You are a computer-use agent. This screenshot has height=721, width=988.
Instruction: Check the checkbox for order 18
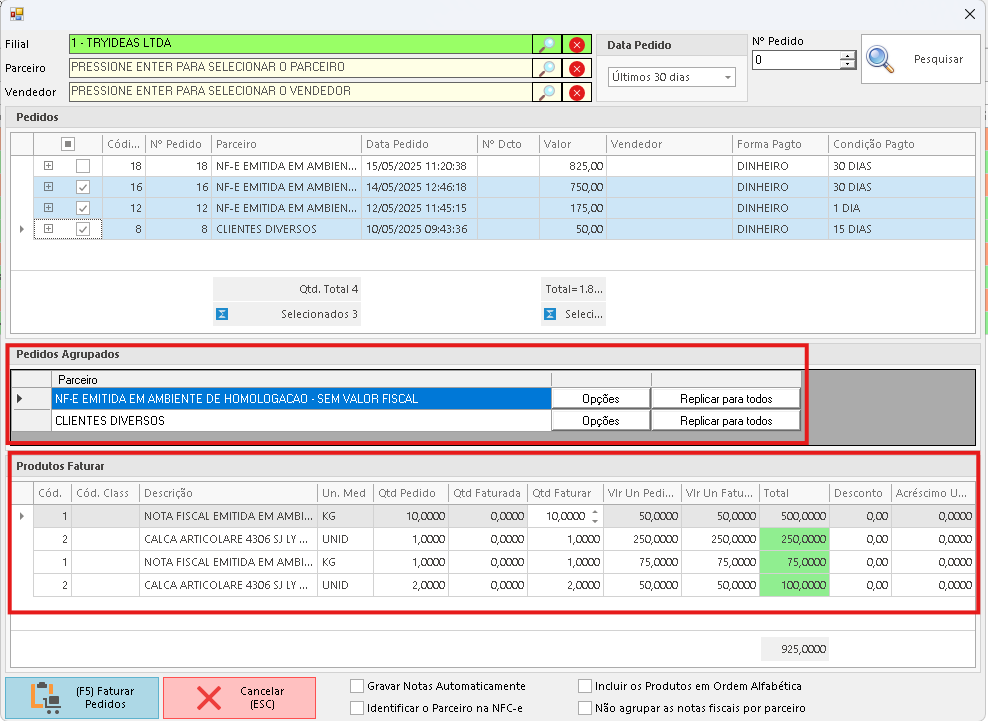coord(83,166)
